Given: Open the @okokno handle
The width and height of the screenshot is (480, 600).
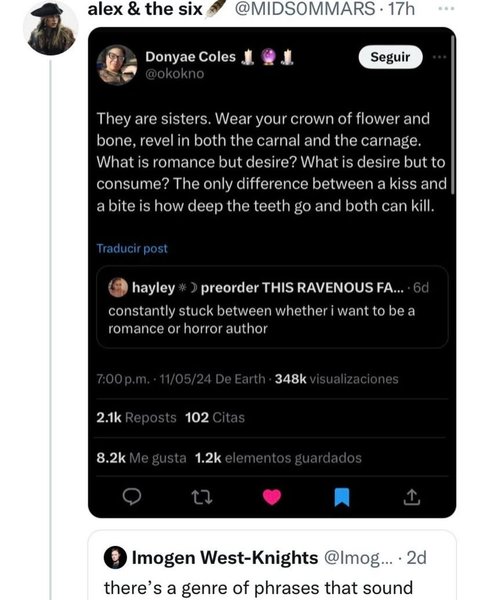Looking at the screenshot, I should [x=175, y=73].
